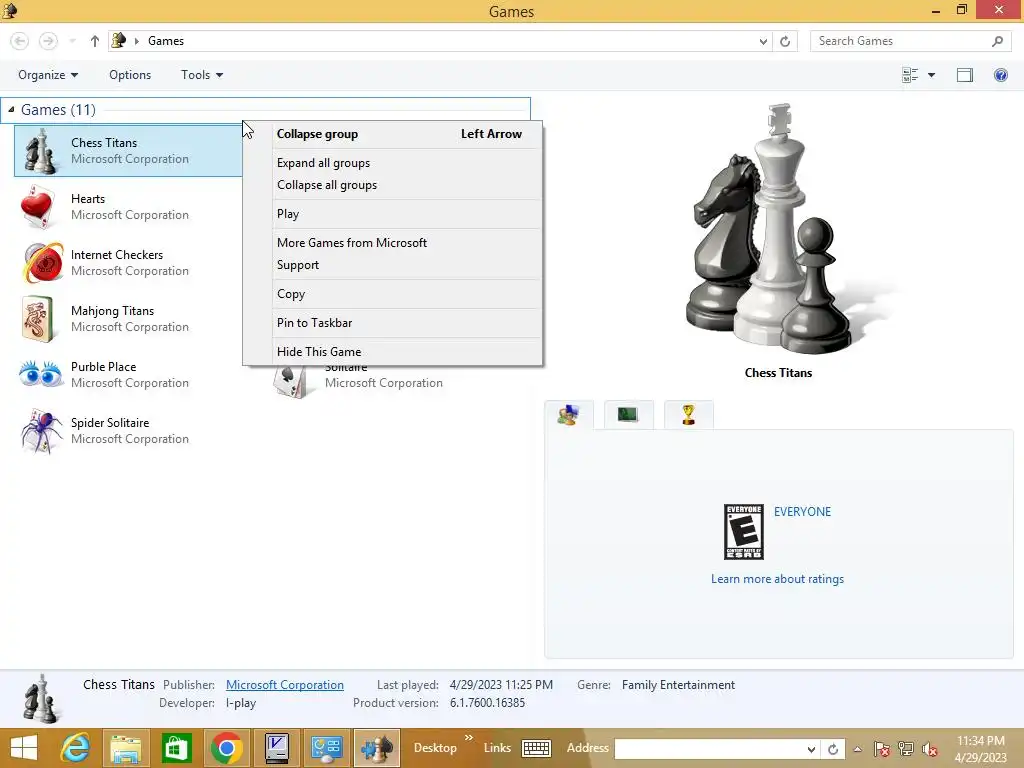Click the network tray icon
Image resolution: width=1024 pixels, height=768 pixels.
[x=906, y=749]
